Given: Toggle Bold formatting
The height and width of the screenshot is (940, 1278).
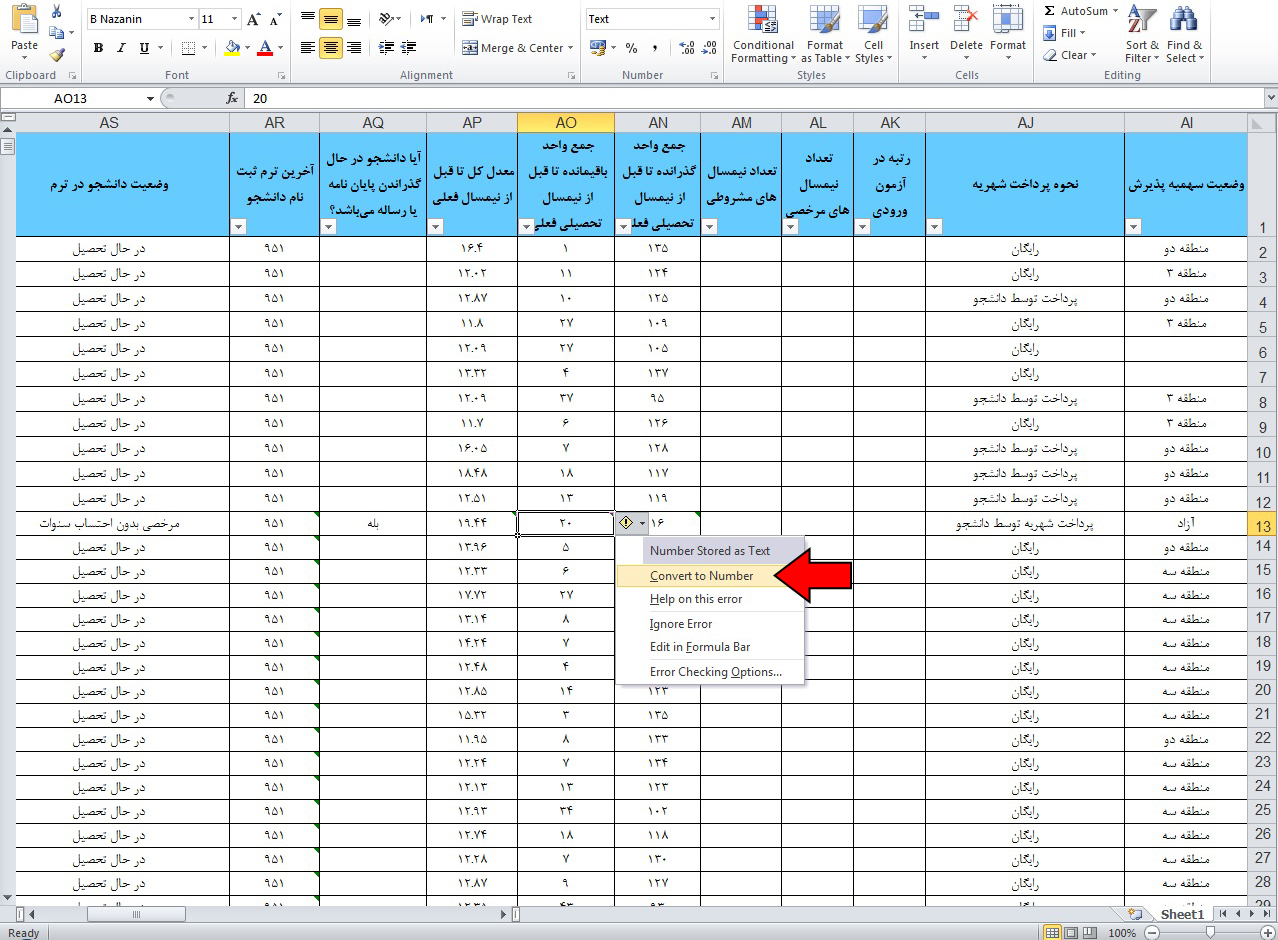Looking at the screenshot, I should point(98,48).
